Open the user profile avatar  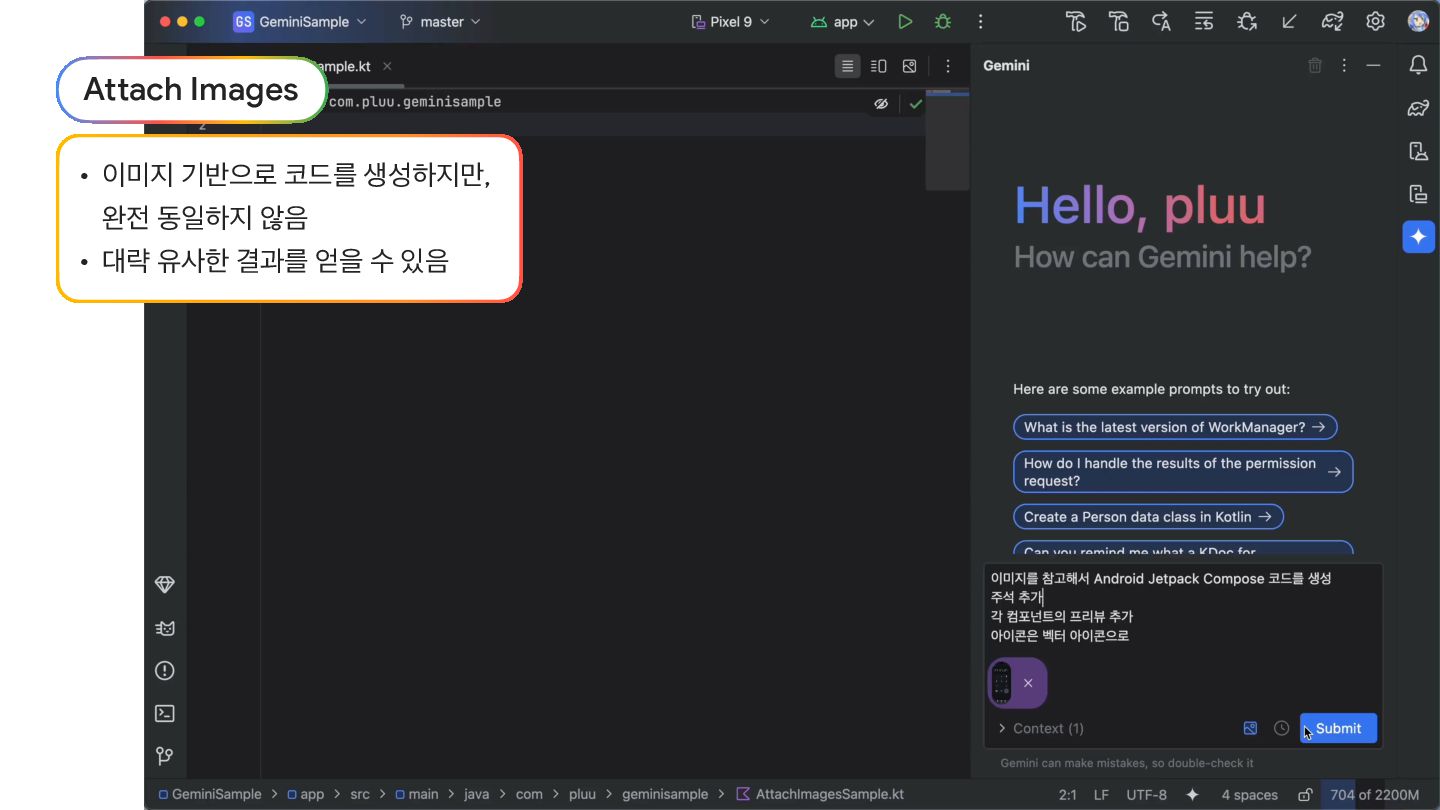coord(1418,22)
